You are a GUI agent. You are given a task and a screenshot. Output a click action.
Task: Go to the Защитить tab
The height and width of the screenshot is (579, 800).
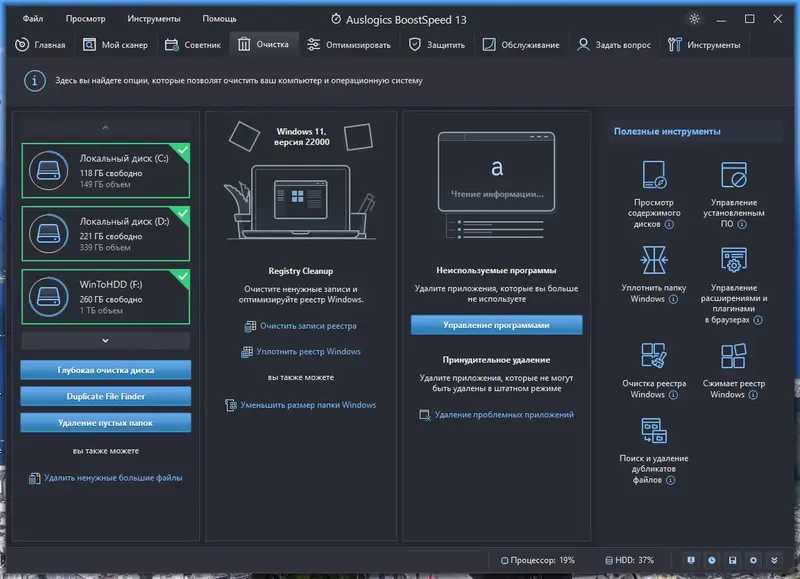437,45
